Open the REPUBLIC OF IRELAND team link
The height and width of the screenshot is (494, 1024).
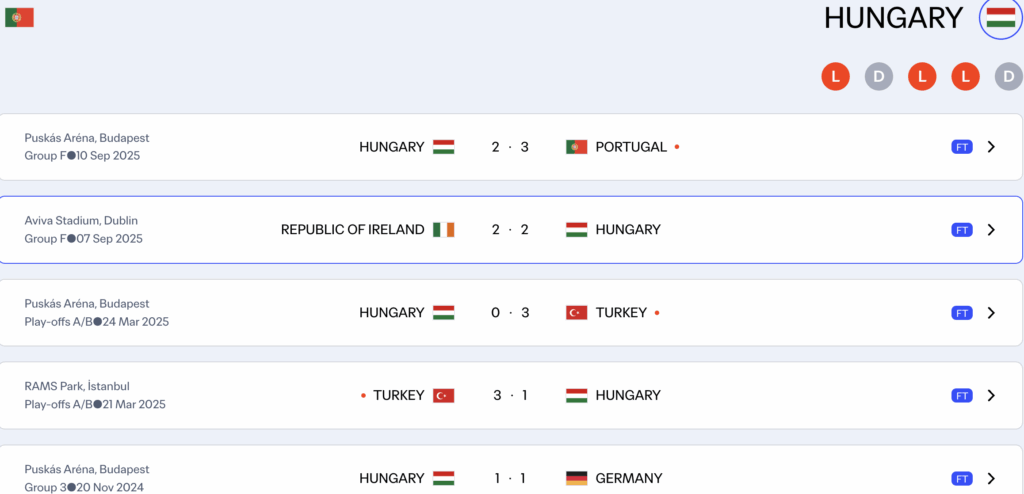coord(352,230)
